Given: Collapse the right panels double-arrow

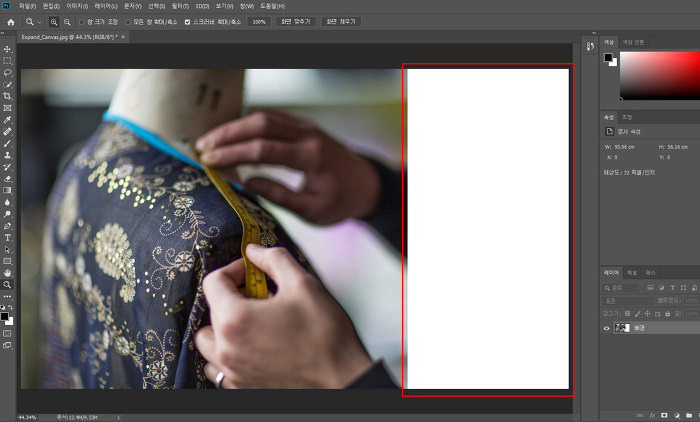Looking at the screenshot, I should (594, 33).
